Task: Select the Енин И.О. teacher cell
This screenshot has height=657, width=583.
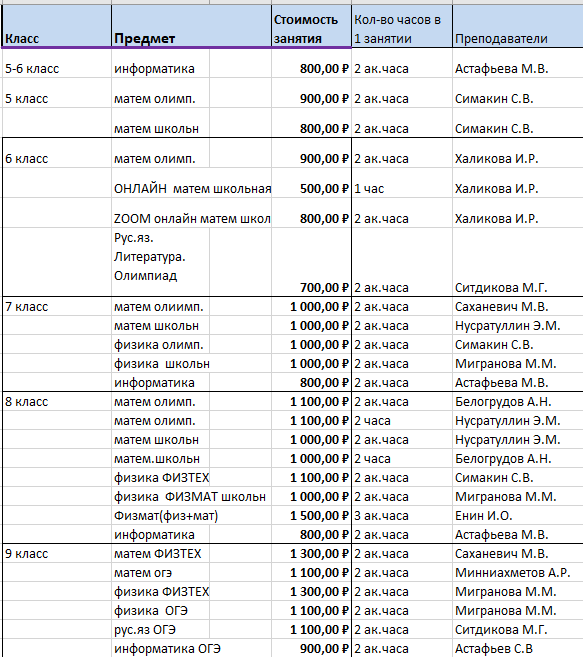Action: click(518, 515)
